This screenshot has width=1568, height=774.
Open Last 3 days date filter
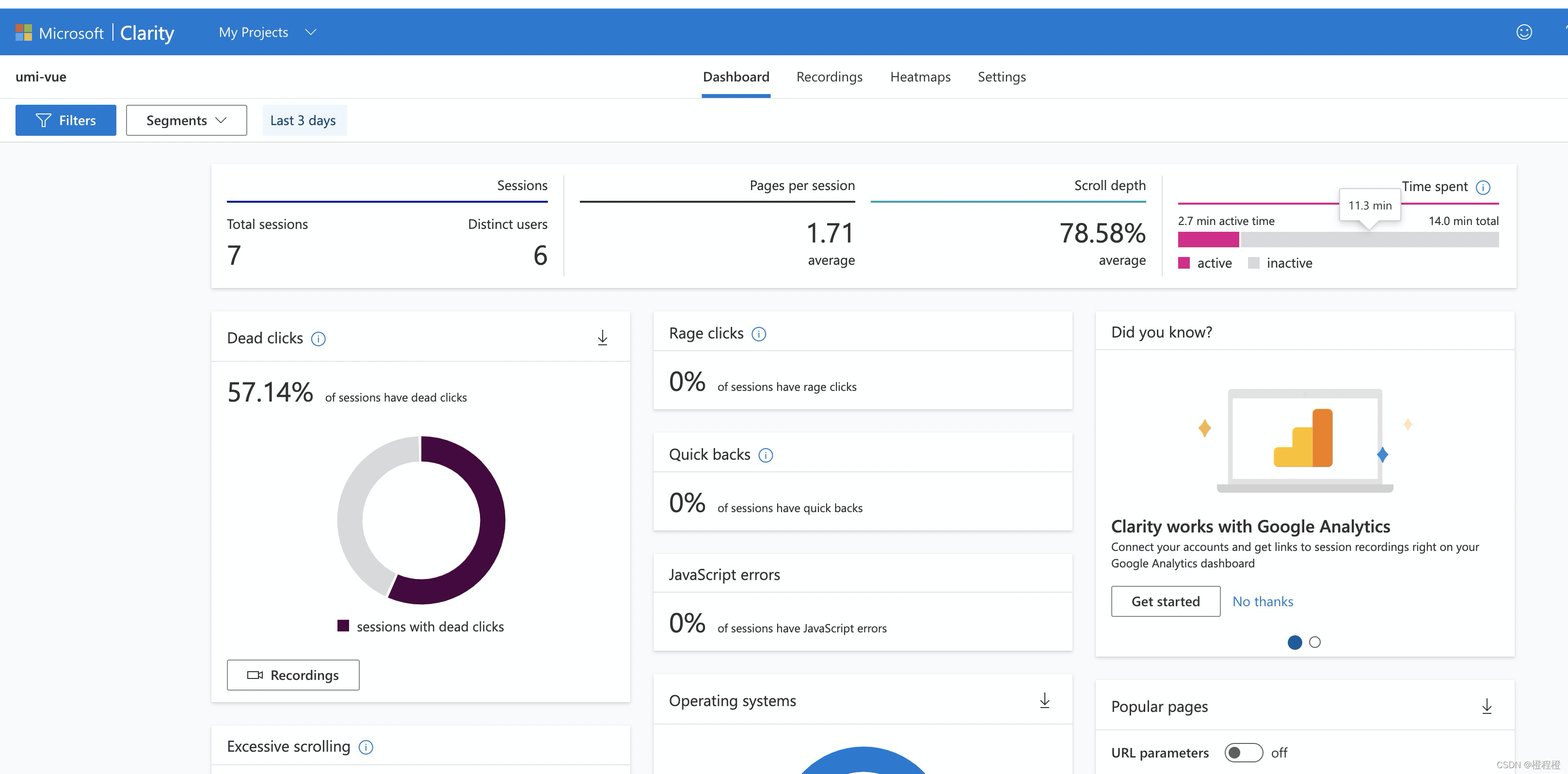(x=303, y=121)
